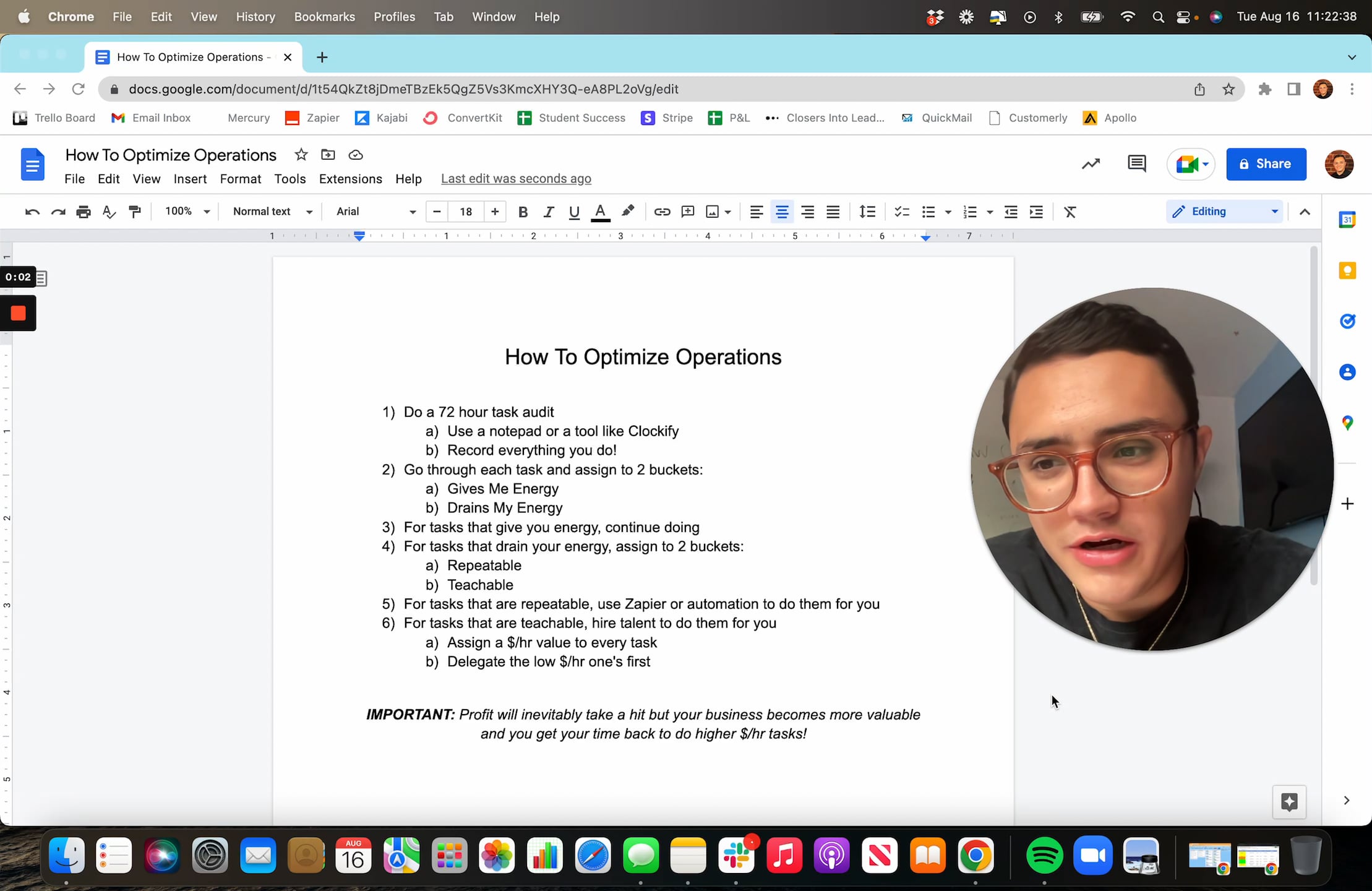Open the Editing mode dropdown

coord(1224,211)
